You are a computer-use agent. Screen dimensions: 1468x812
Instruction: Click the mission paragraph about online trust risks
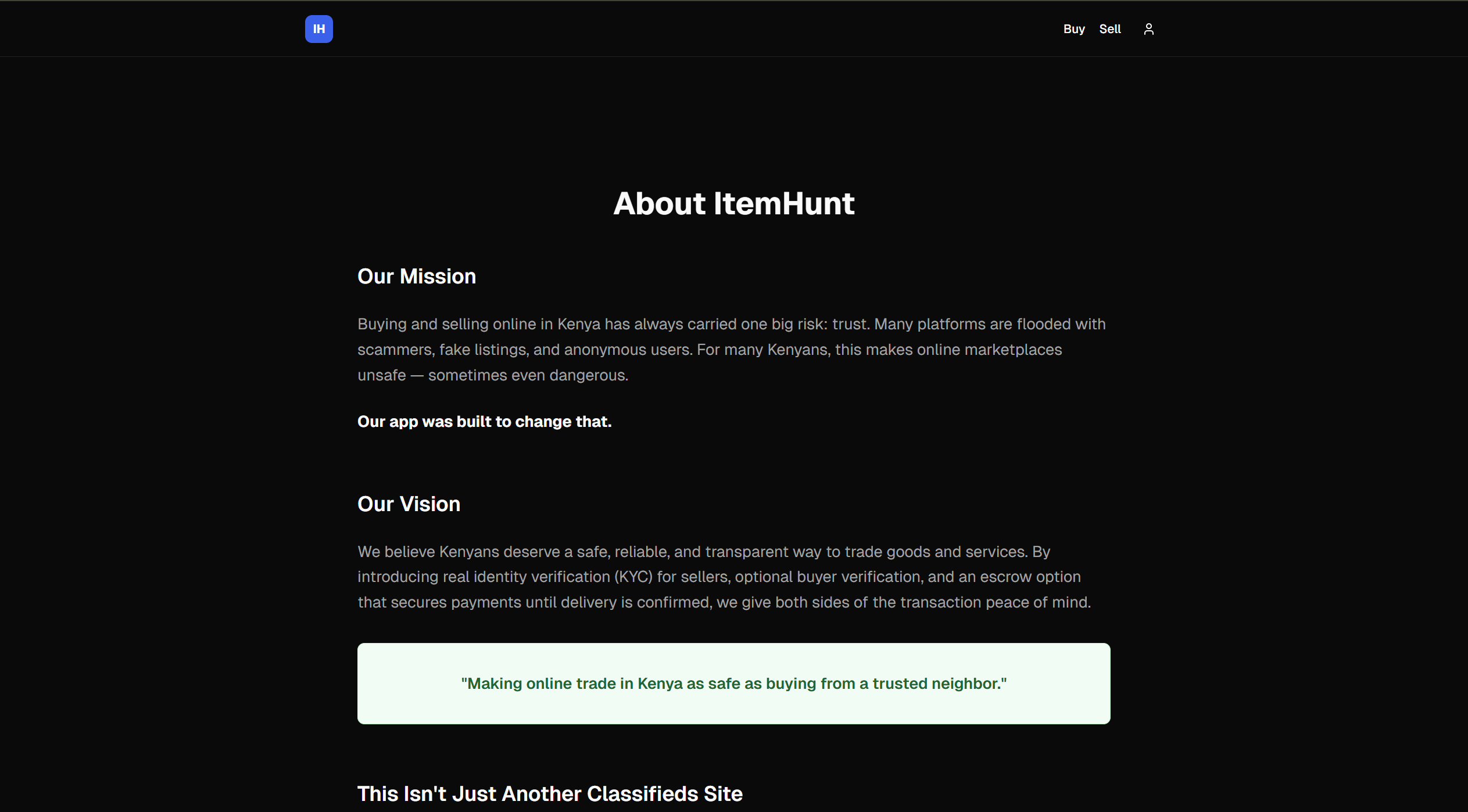tap(732, 348)
